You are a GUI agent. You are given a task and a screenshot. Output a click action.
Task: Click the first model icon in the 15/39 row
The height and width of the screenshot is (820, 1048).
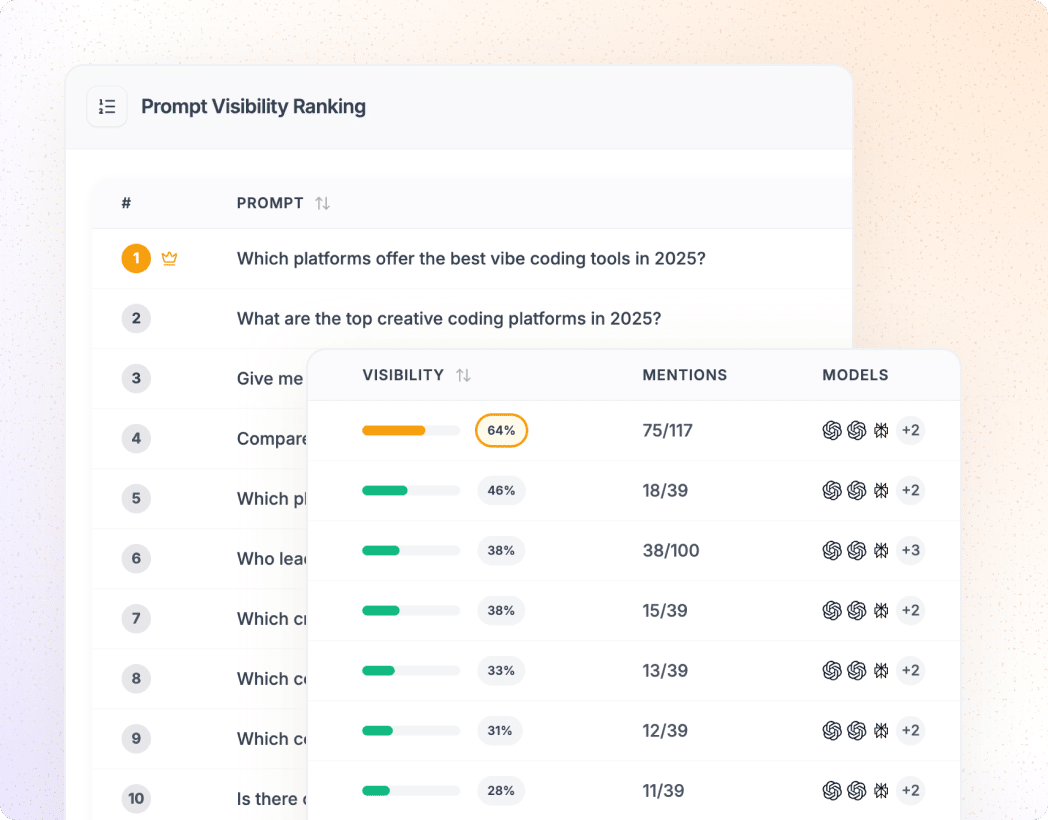832,611
